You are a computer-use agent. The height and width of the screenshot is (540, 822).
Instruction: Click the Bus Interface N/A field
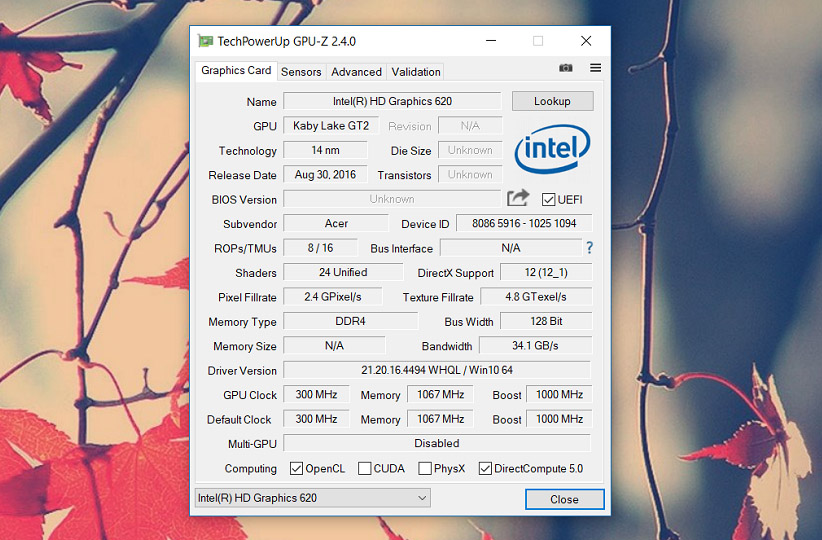point(511,248)
